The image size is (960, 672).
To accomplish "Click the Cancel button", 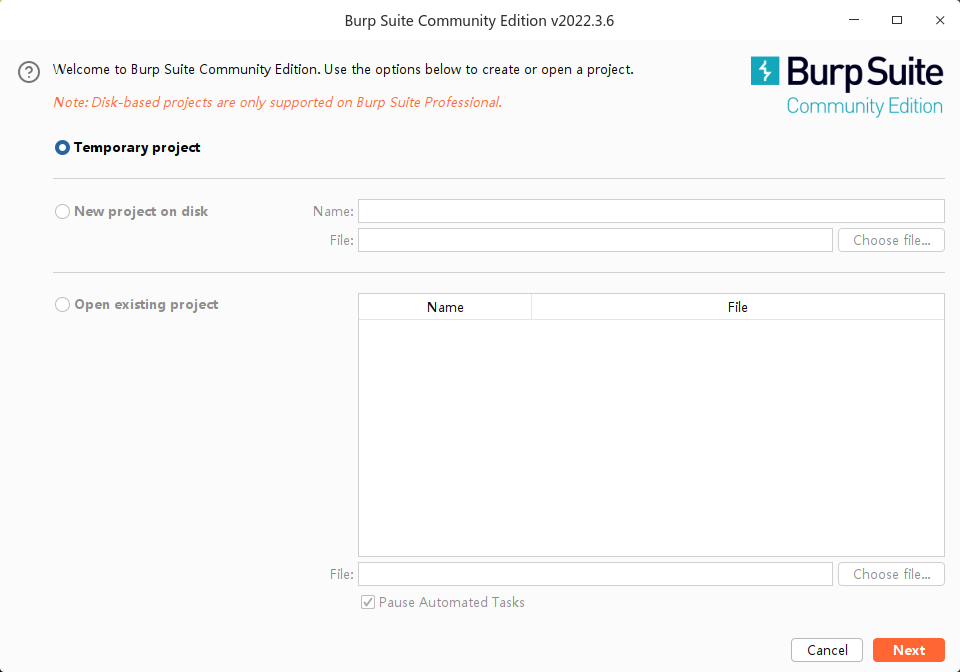I will pos(827,650).
